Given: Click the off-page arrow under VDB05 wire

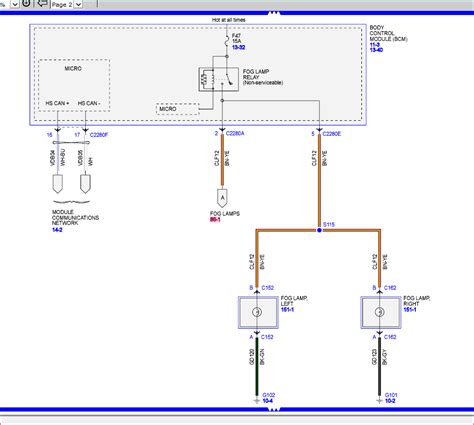Looking at the screenshot, I should pos(85,184).
